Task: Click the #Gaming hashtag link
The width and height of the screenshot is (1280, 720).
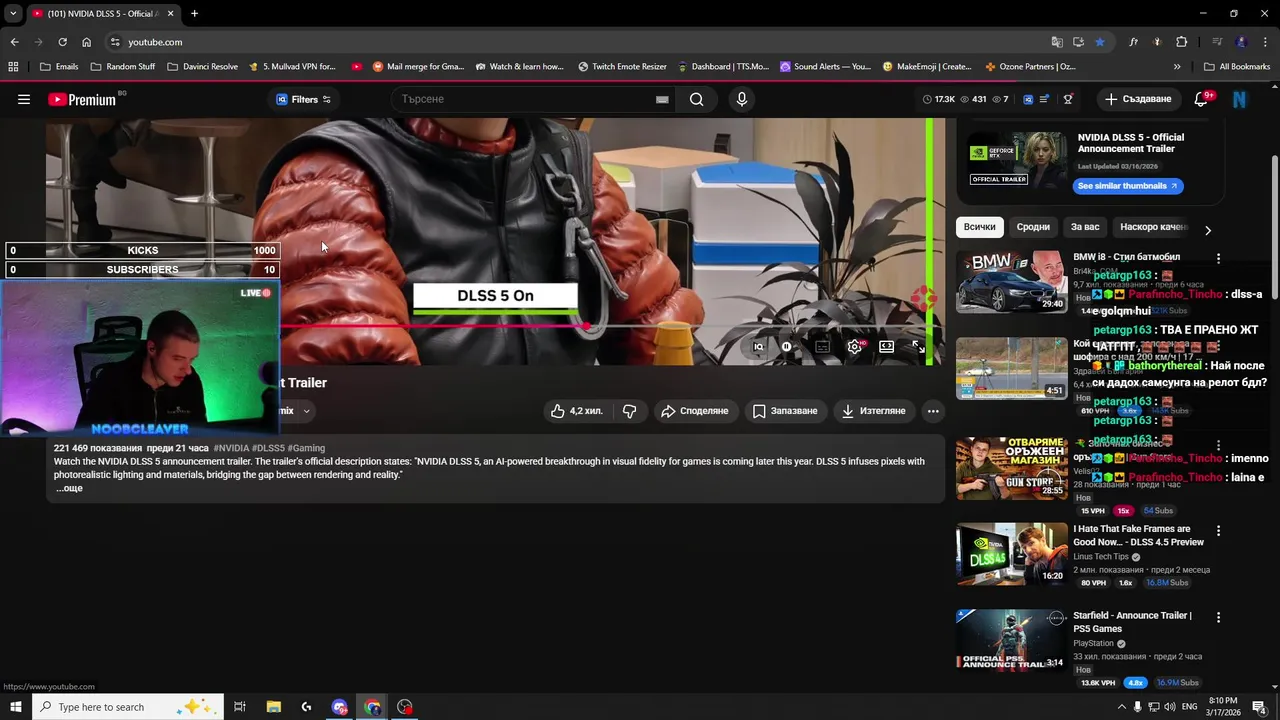Action: tap(306, 449)
